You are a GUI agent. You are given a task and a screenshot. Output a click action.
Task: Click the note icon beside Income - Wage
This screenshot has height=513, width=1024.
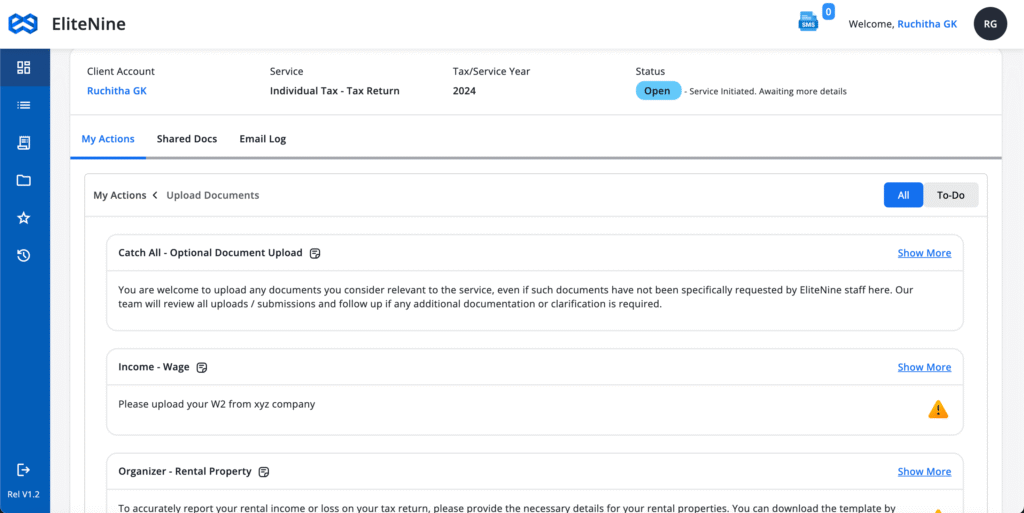202,368
